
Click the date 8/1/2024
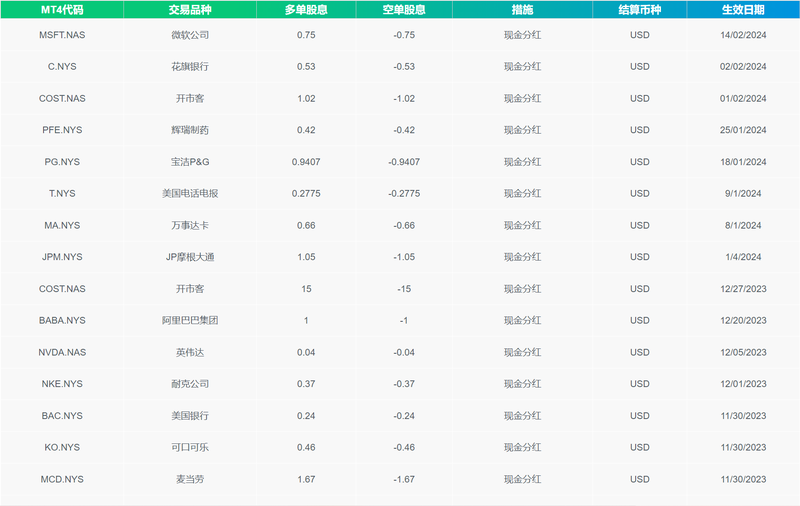(x=743, y=225)
